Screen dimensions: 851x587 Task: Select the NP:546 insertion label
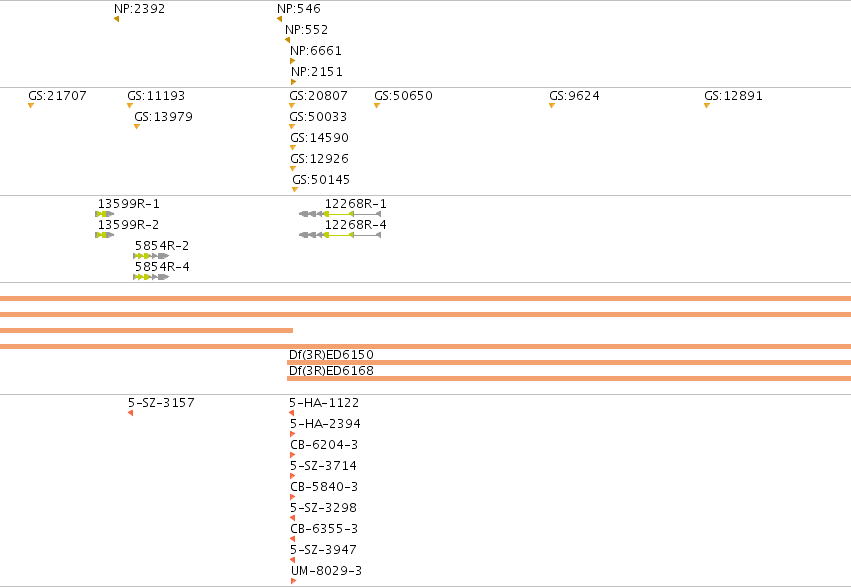pos(299,9)
